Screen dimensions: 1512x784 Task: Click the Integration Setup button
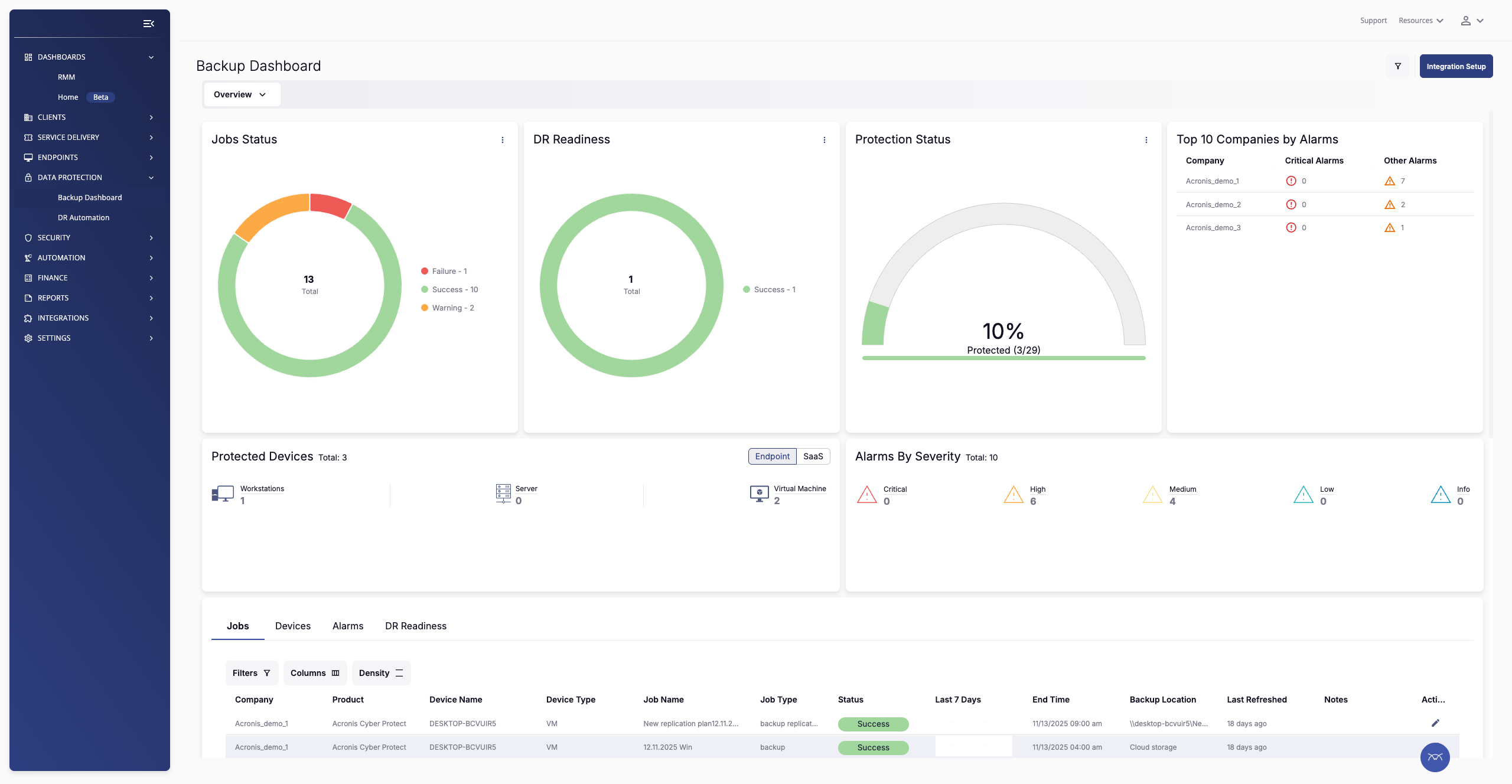[x=1456, y=66]
